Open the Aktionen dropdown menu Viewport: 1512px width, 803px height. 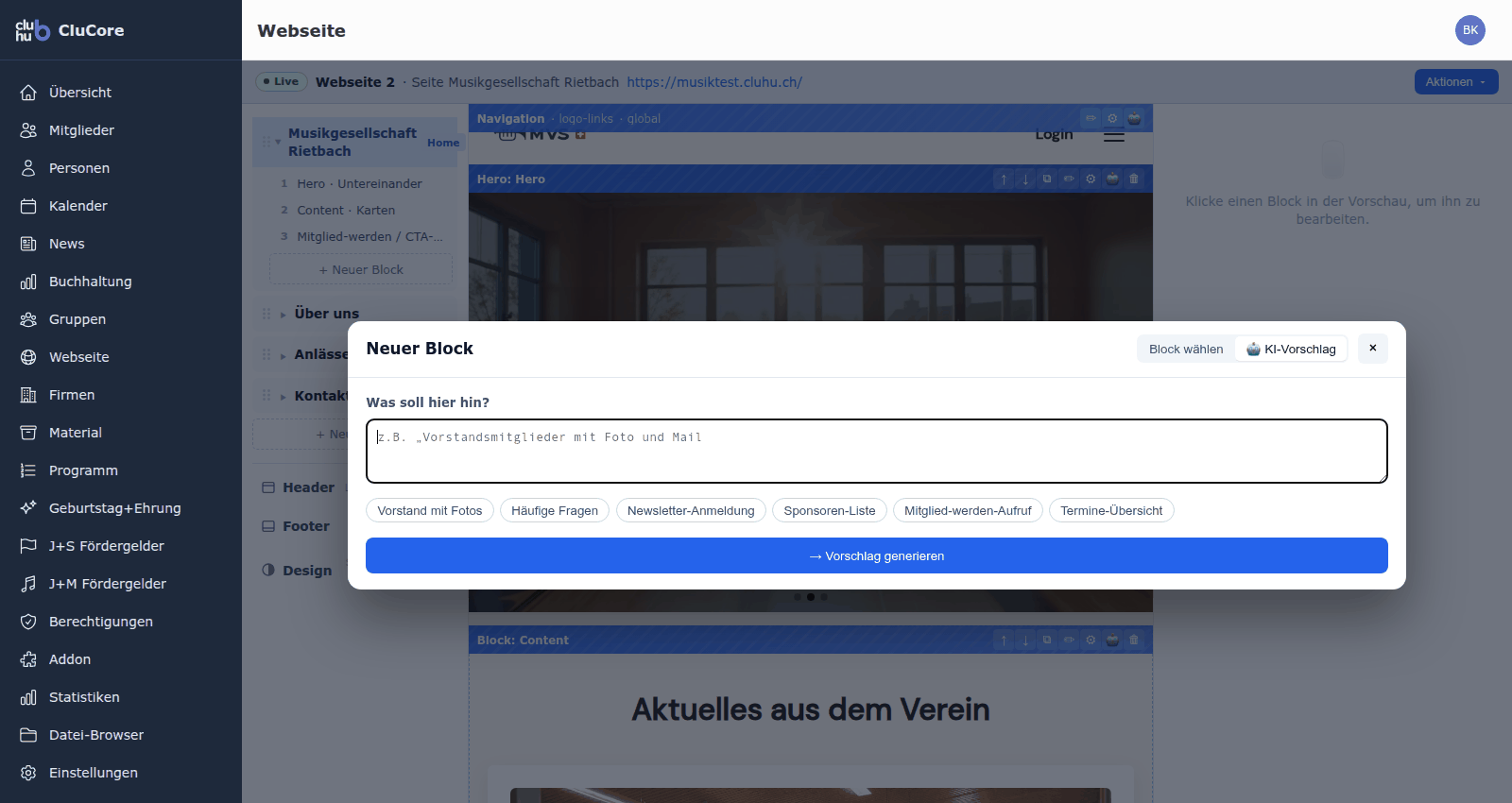(1456, 82)
